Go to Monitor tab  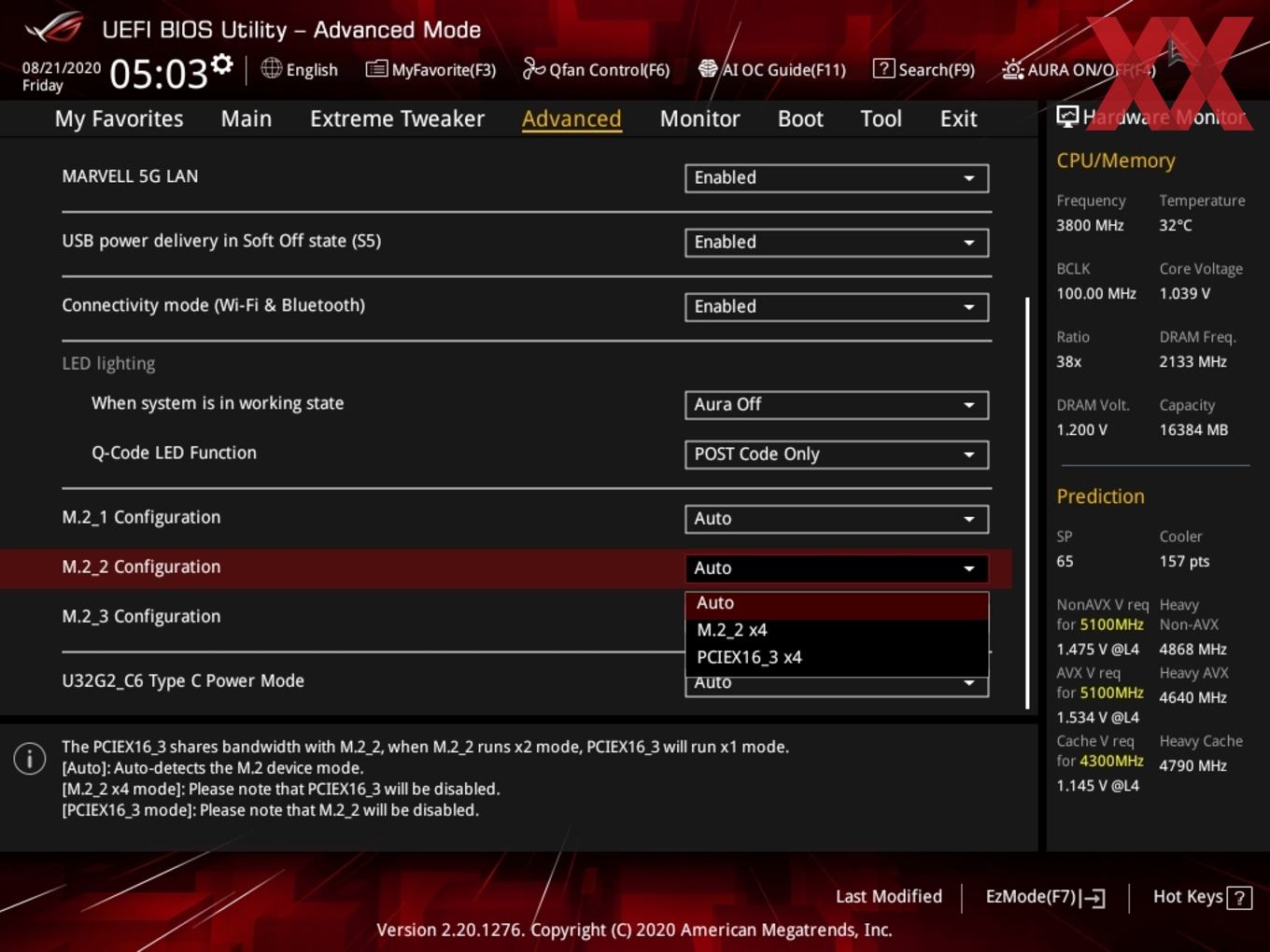(x=699, y=119)
